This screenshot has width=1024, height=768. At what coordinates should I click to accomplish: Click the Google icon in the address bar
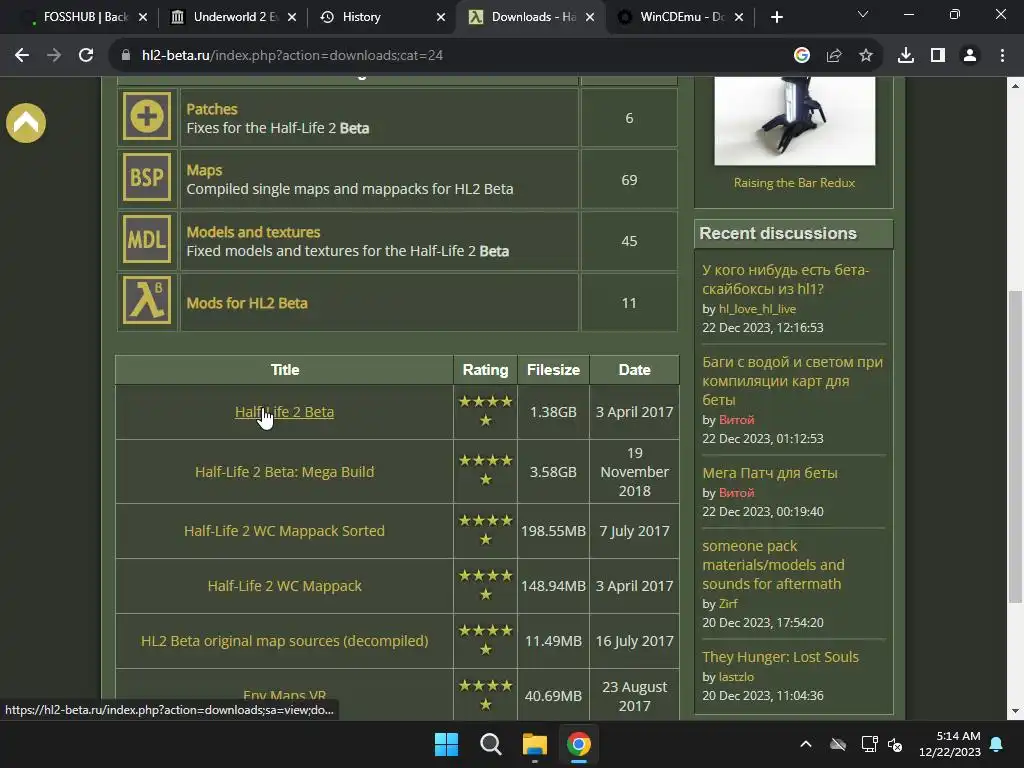(x=802, y=56)
